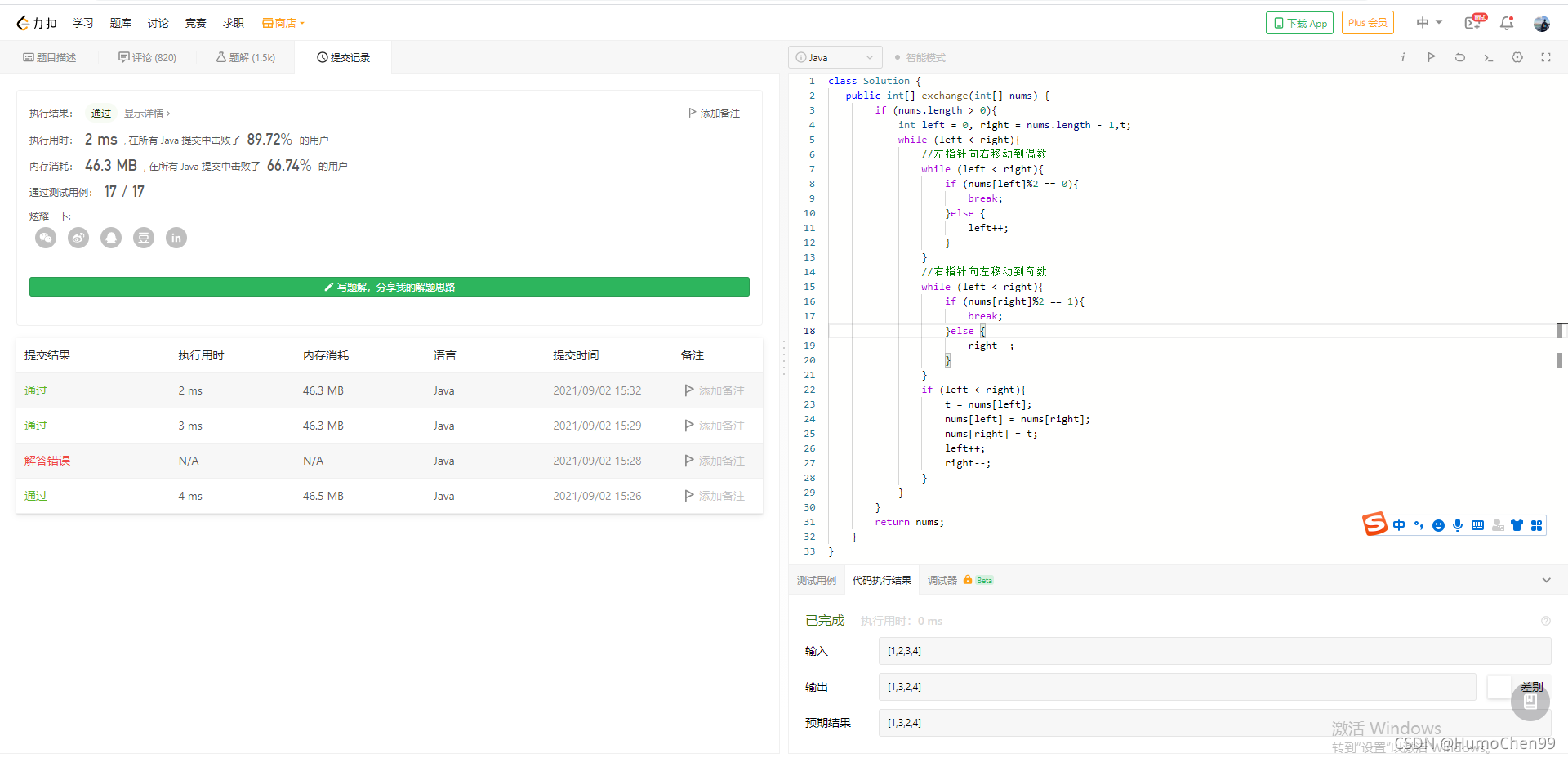This screenshot has height=758, width=1568.
Task: Open the 解答错误 submission
Action: tap(47, 461)
